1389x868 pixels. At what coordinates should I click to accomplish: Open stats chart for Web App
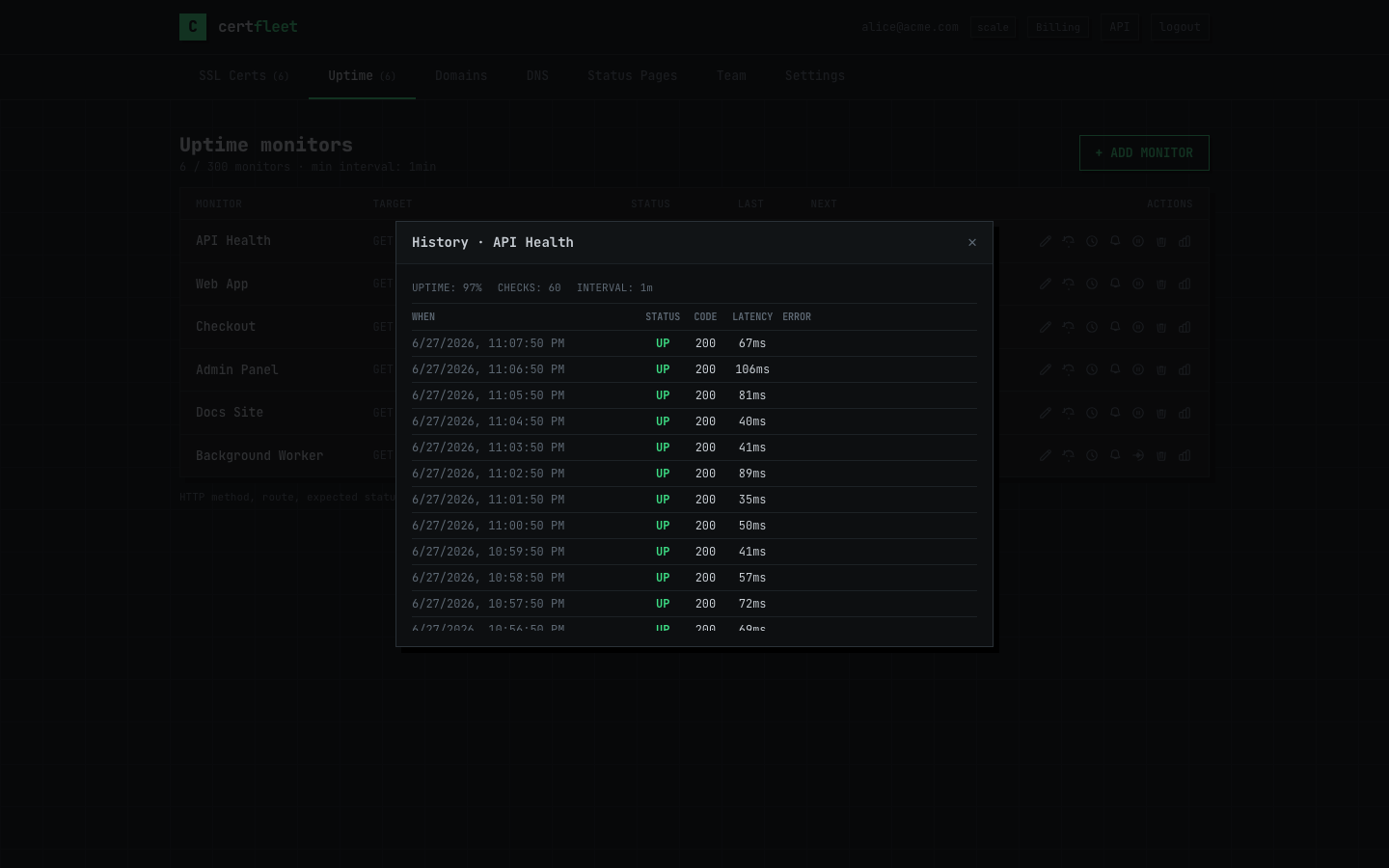pyautogui.click(x=1185, y=284)
